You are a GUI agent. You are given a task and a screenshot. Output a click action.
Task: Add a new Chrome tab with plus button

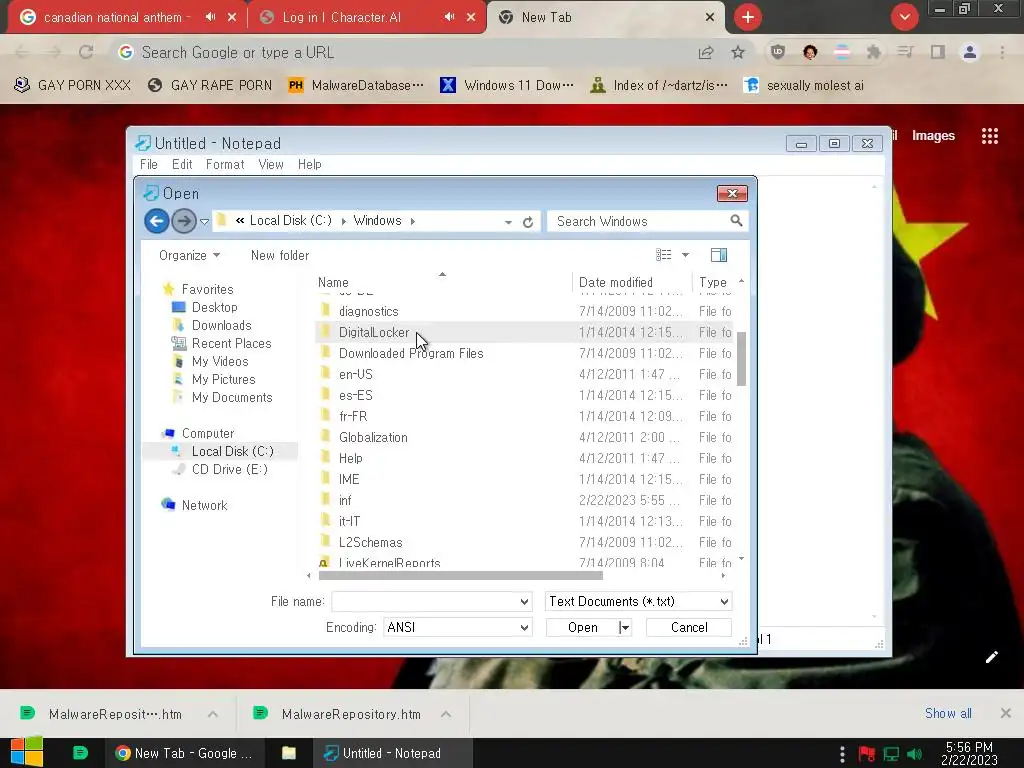pyautogui.click(x=748, y=17)
